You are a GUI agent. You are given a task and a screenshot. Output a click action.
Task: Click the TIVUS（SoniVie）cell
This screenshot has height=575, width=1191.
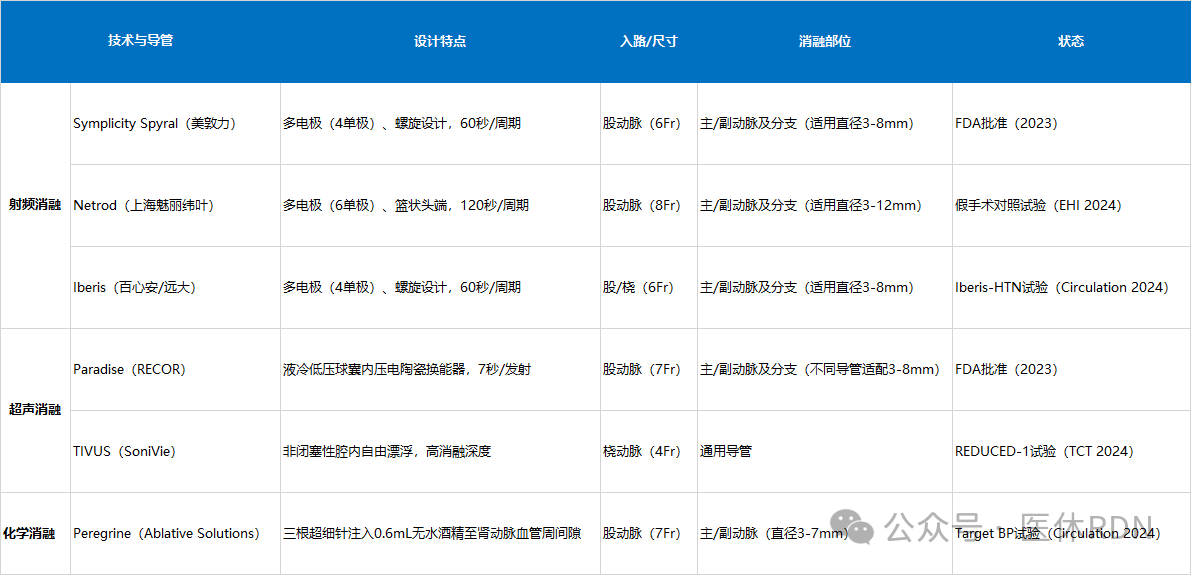pos(175,452)
